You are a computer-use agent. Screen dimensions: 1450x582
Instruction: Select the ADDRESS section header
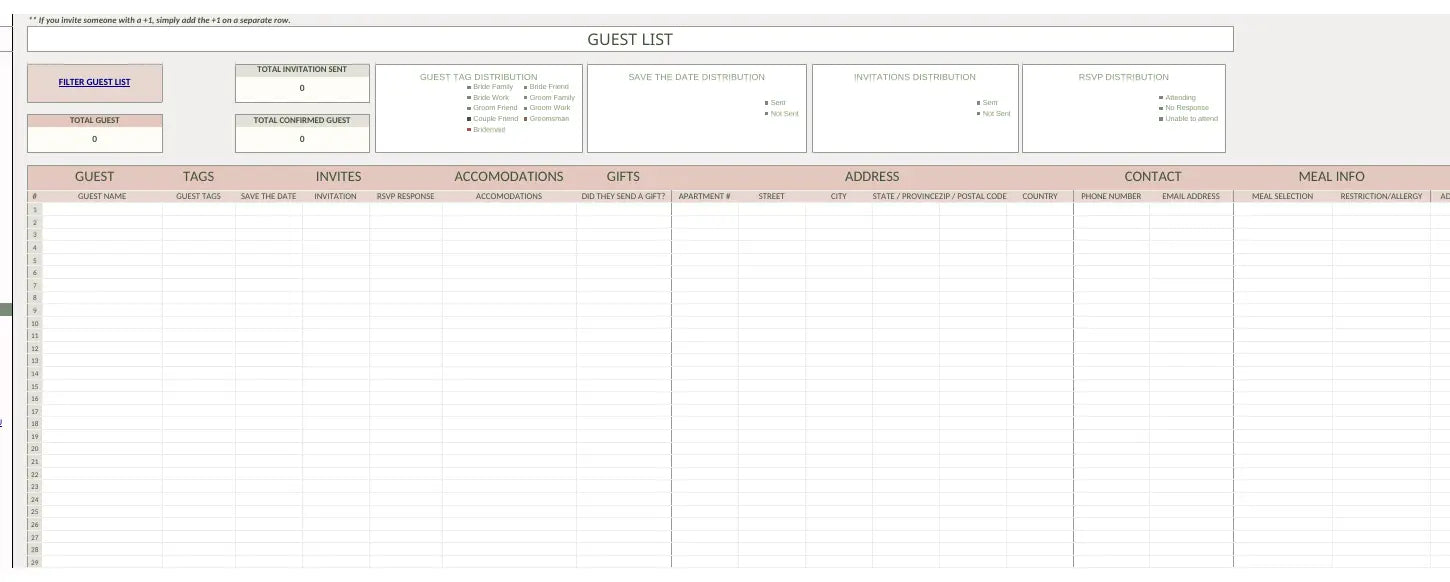872,176
